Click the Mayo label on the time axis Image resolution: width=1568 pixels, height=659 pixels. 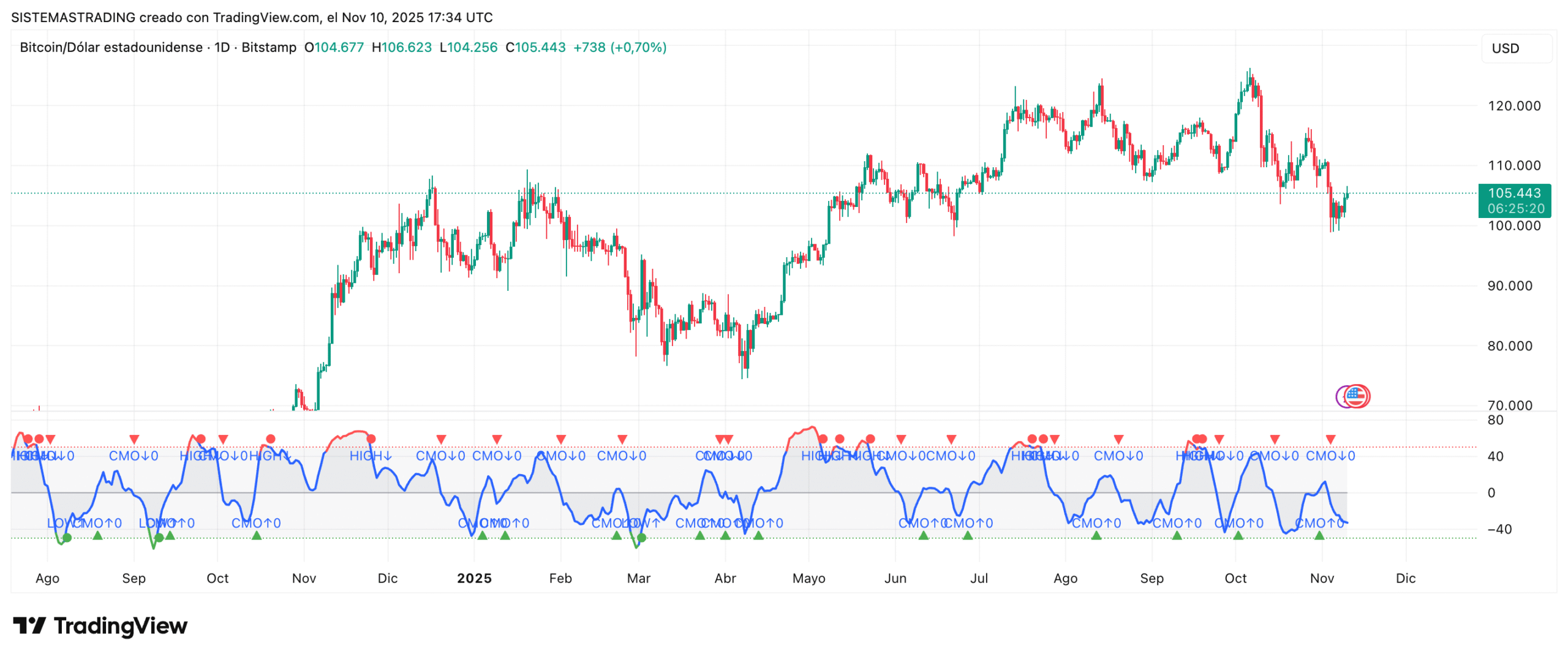[x=808, y=578]
